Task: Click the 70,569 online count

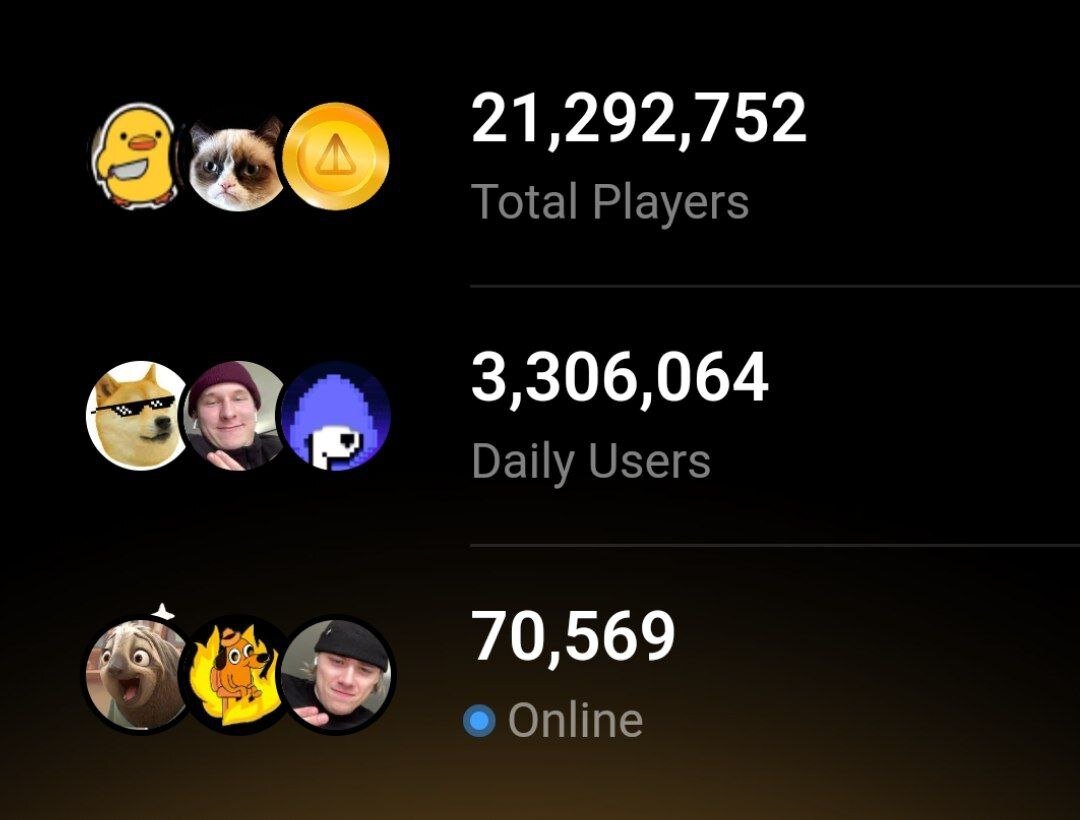Action: tap(573, 636)
